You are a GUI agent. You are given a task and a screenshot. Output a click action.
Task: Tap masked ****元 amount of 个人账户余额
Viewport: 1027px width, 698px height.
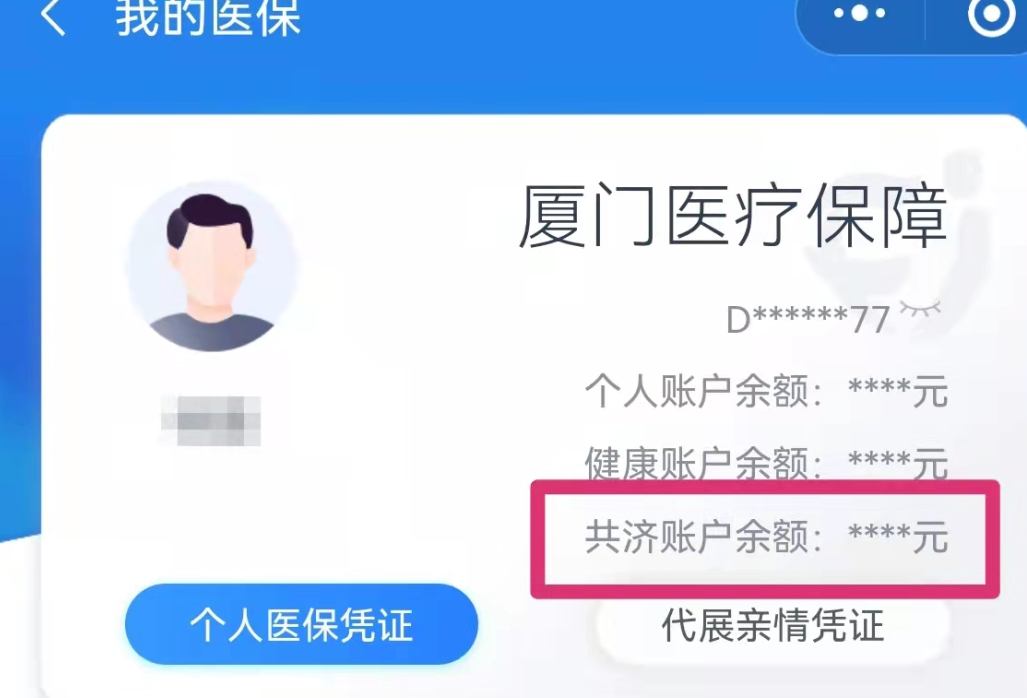(x=898, y=392)
